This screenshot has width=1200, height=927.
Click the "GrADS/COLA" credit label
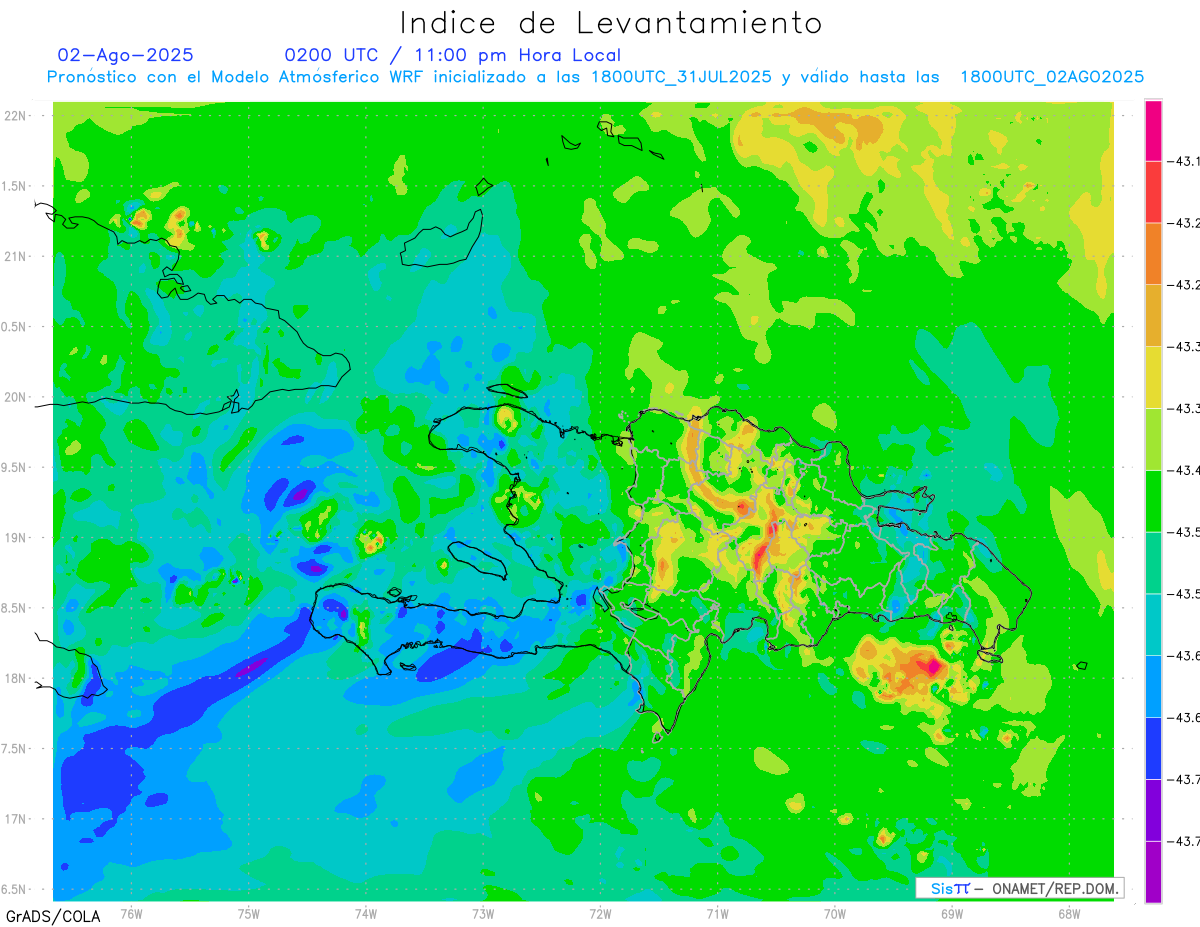click(x=52, y=916)
